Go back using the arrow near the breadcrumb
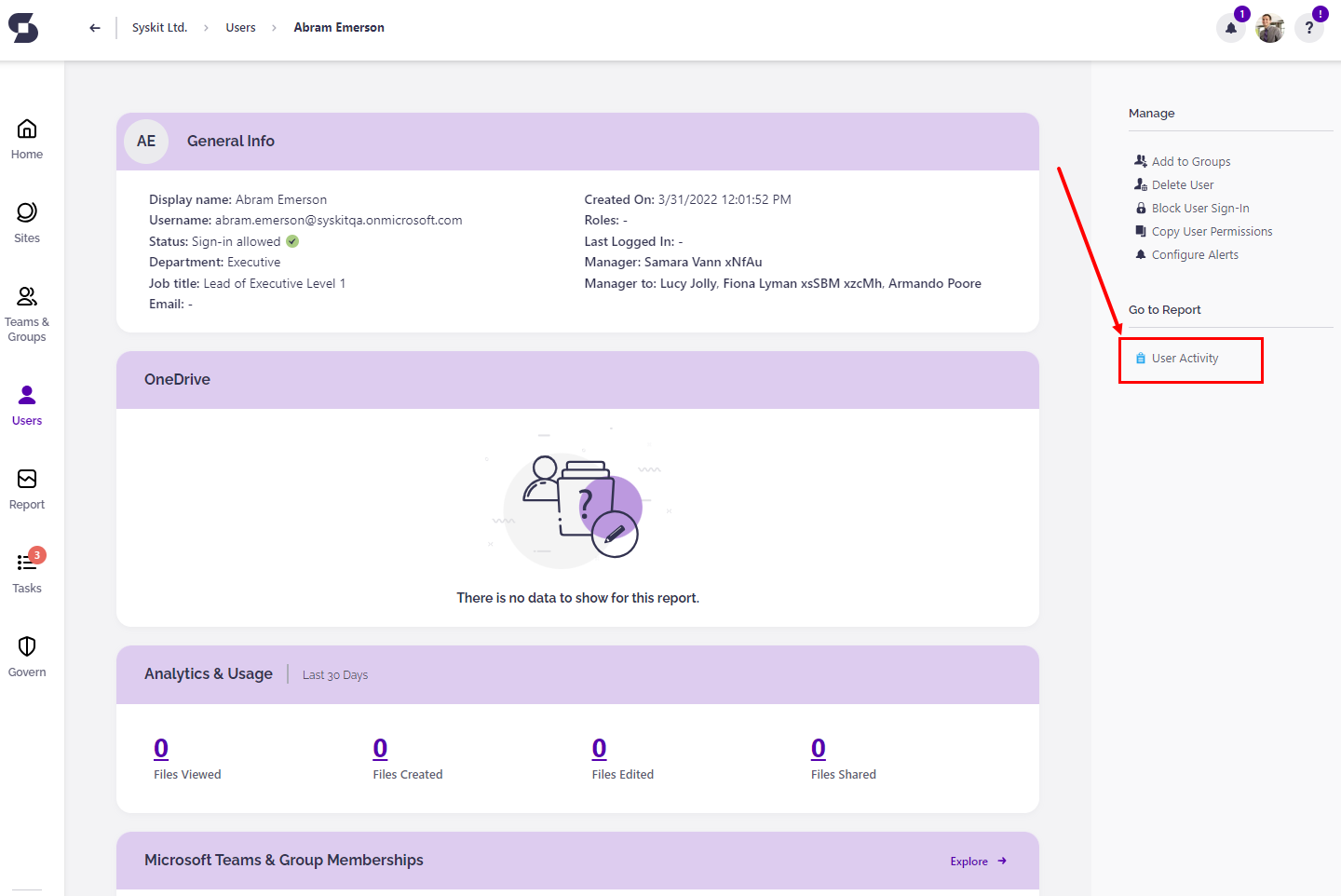This screenshot has height=896, width=1341. tap(94, 27)
